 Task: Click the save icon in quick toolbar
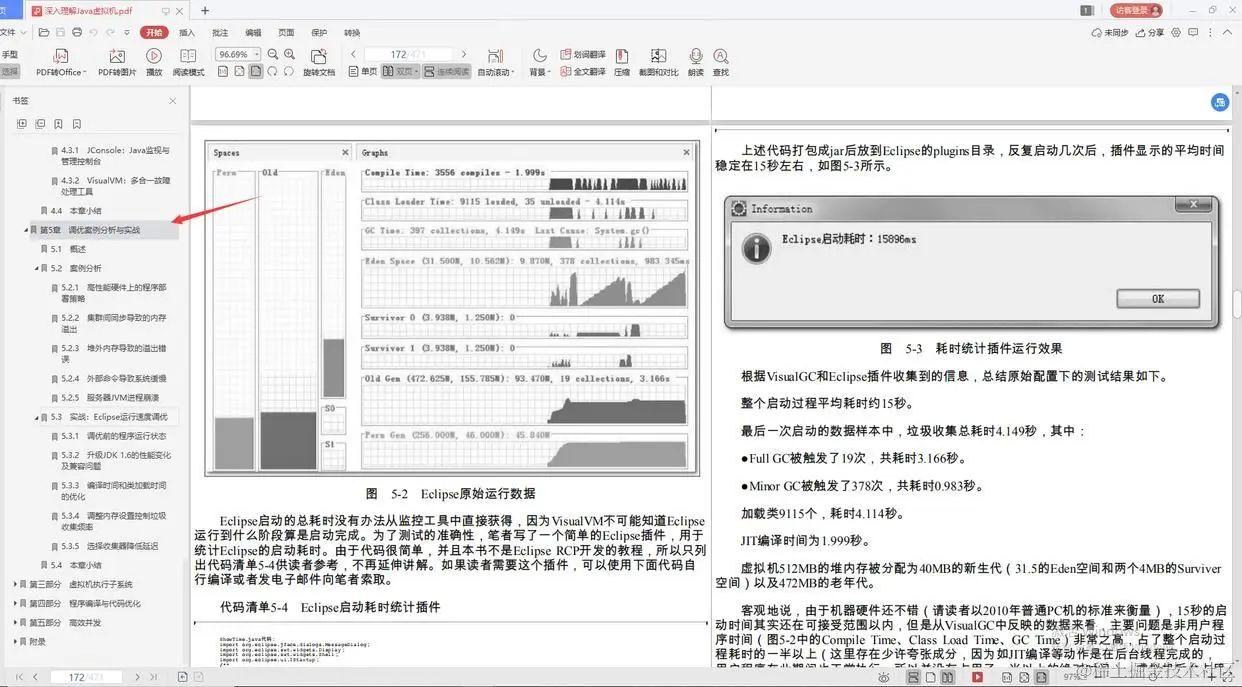coord(59,32)
